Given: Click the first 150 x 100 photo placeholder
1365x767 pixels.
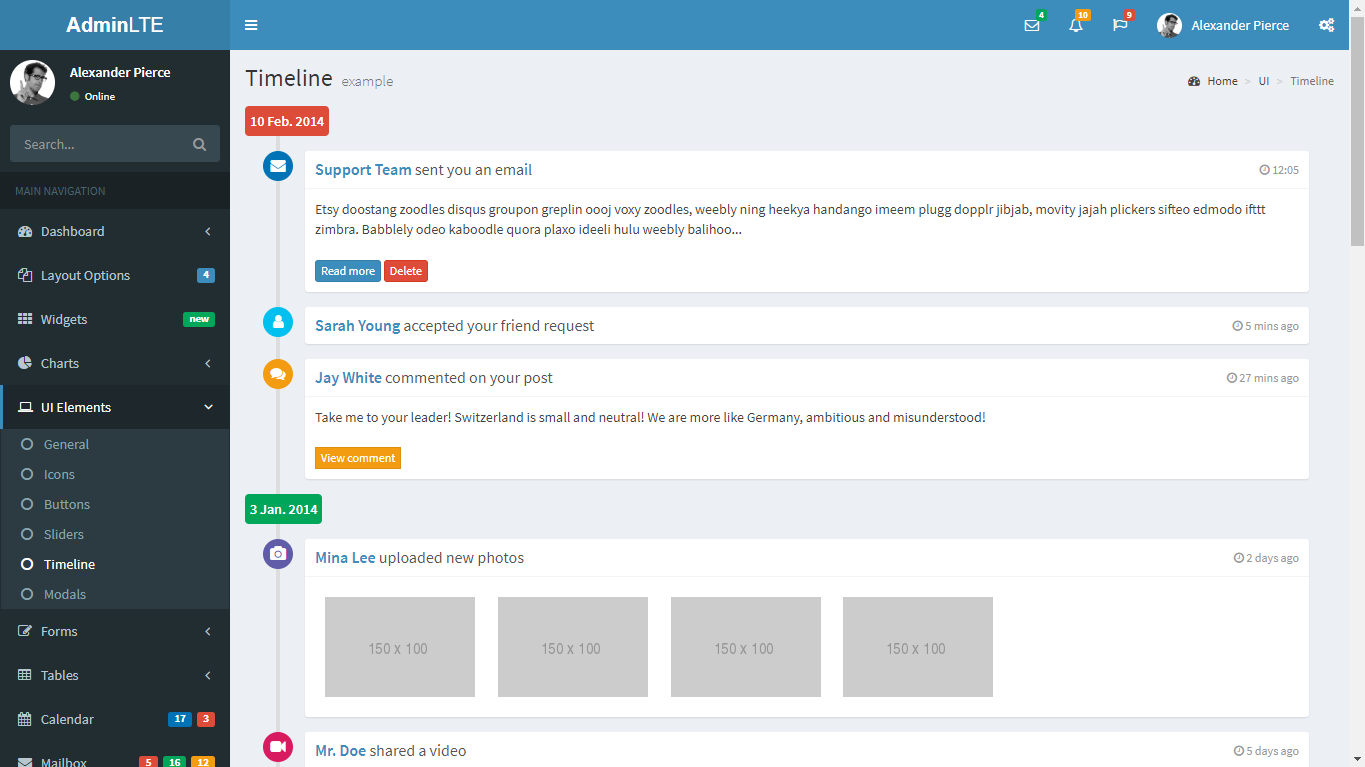Looking at the screenshot, I should [x=399, y=646].
